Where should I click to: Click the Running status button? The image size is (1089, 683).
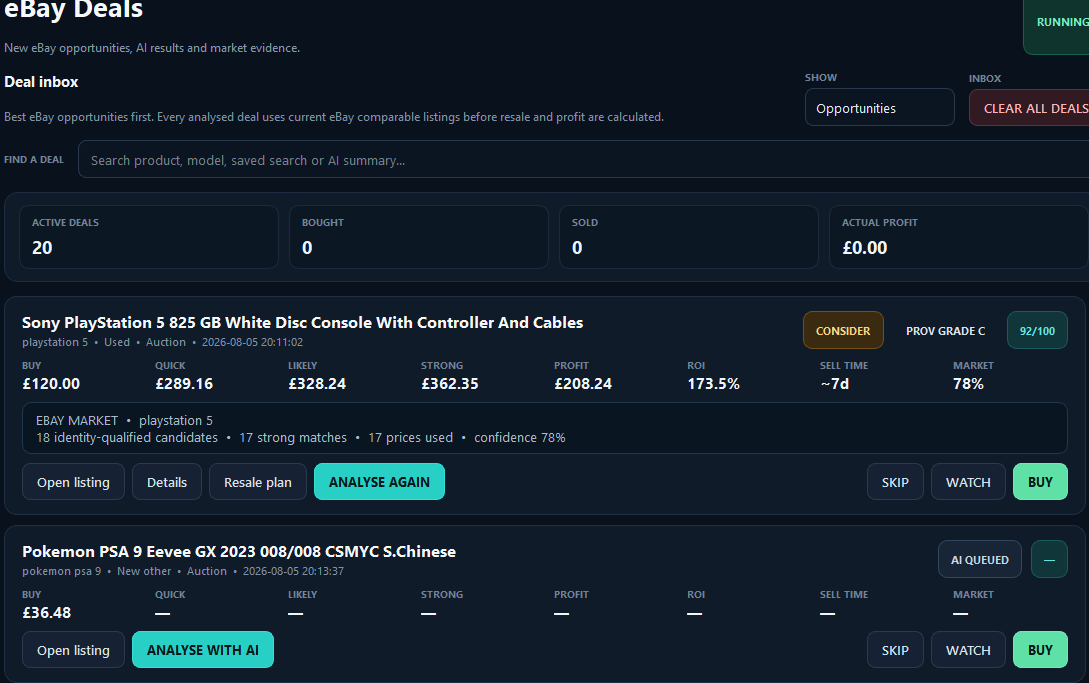[1056, 26]
